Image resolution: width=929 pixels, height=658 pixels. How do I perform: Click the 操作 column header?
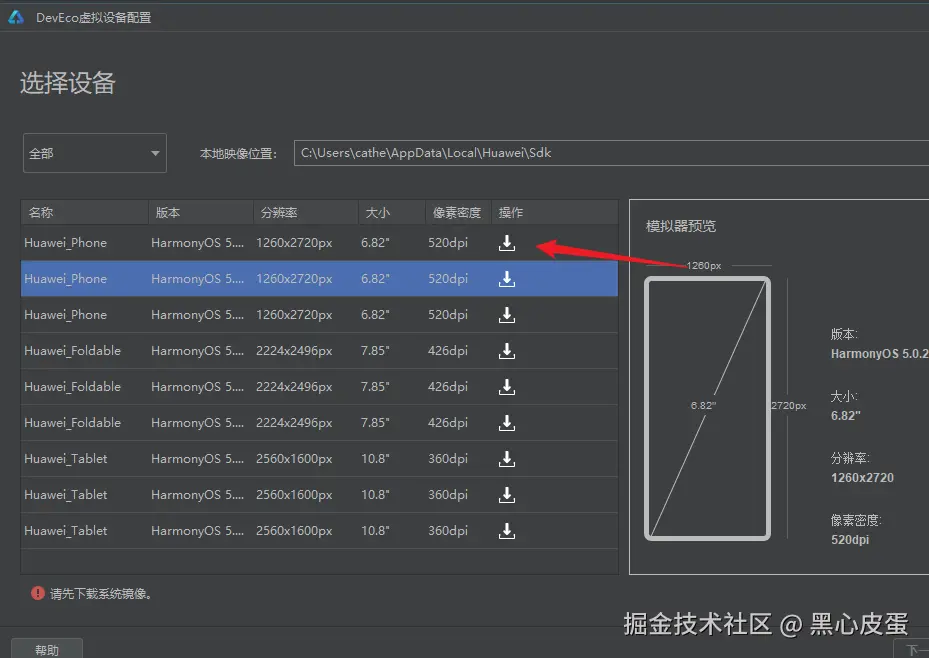555,212
